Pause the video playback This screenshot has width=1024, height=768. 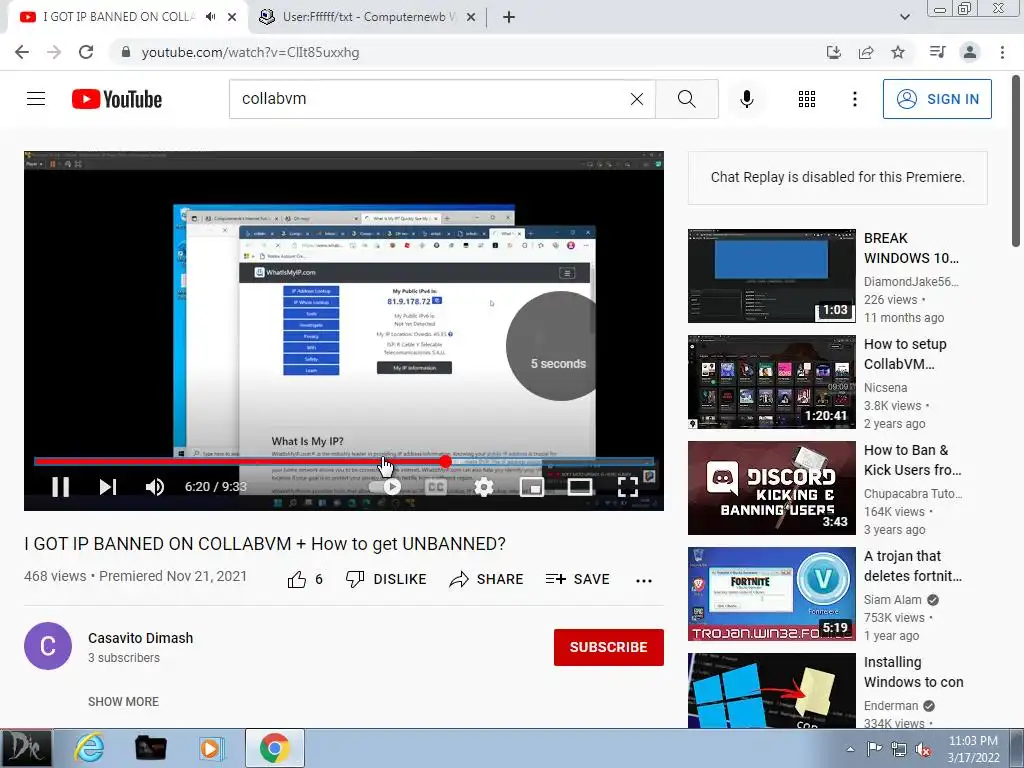[x=60, y=487]
